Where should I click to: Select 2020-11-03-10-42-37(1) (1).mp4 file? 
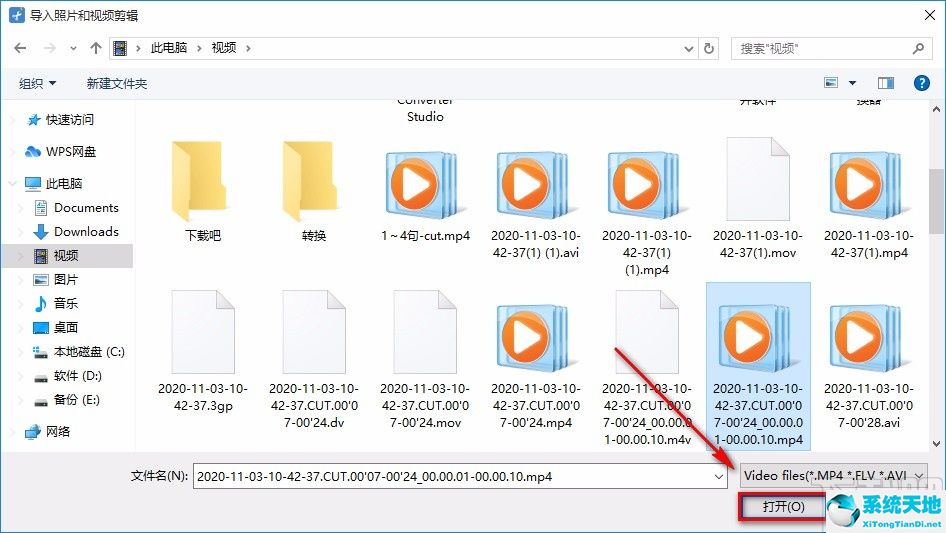[x=647, y=211]
